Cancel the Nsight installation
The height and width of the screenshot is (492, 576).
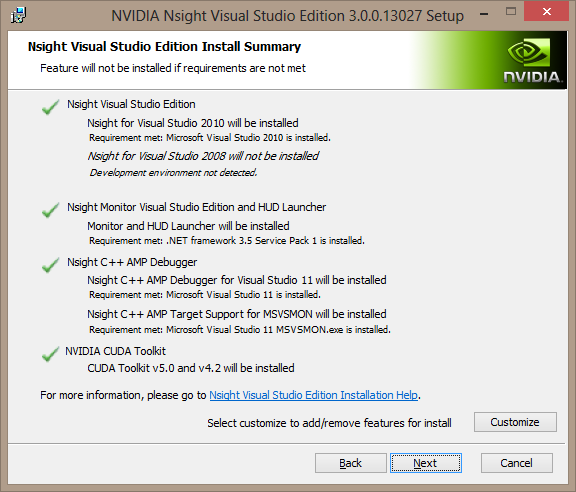coord(516,463)
